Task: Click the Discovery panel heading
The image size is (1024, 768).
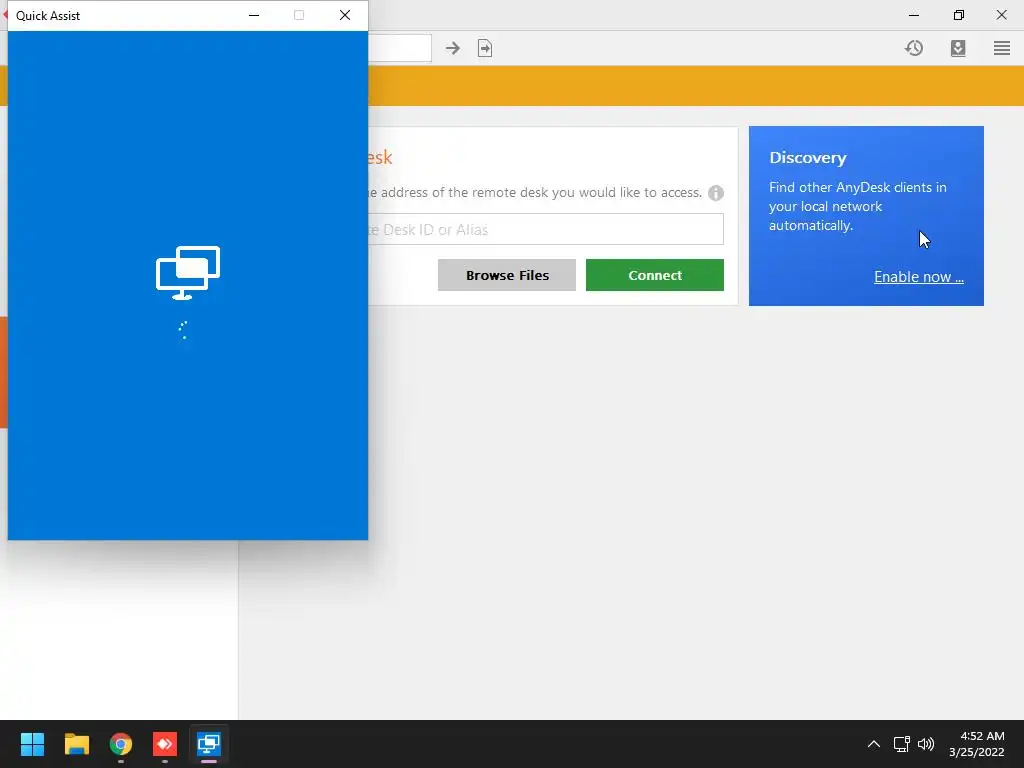Action: (808, 157)
